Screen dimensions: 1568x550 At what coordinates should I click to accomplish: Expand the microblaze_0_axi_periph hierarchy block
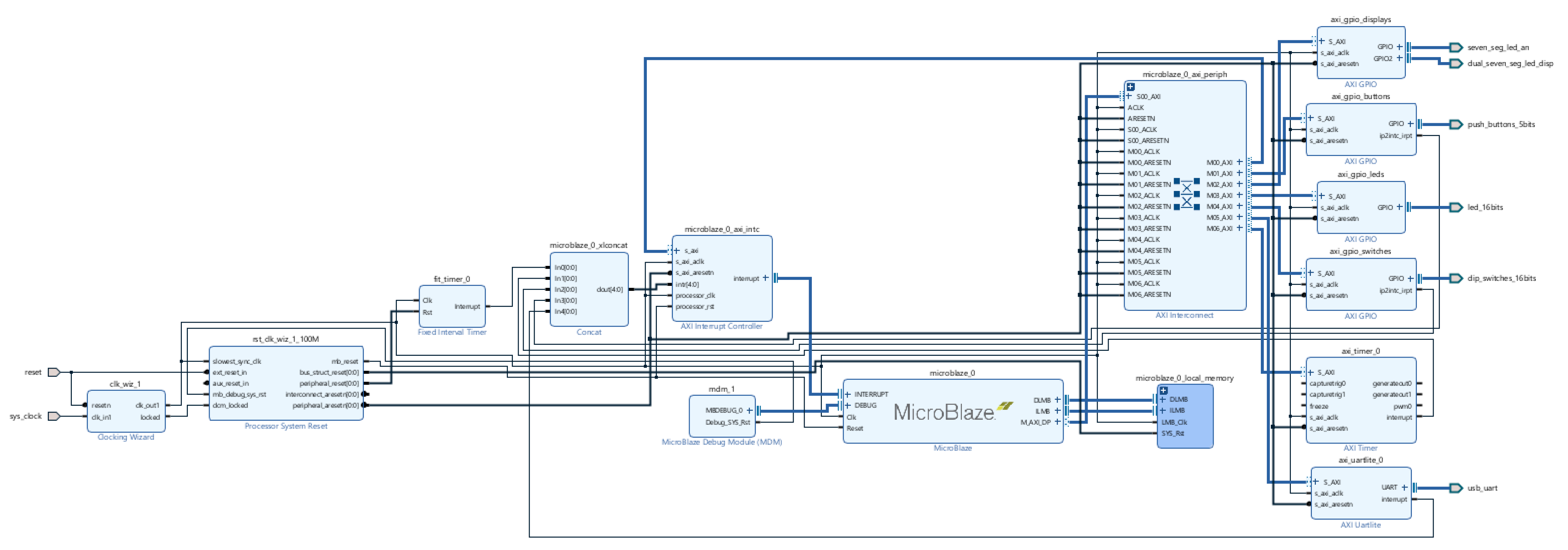[1130, 87]
